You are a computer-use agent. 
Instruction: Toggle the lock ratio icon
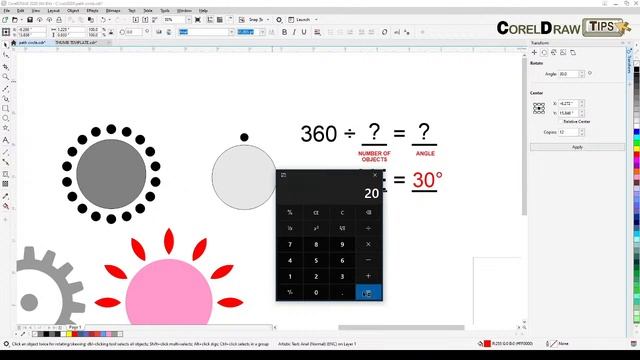111,32
